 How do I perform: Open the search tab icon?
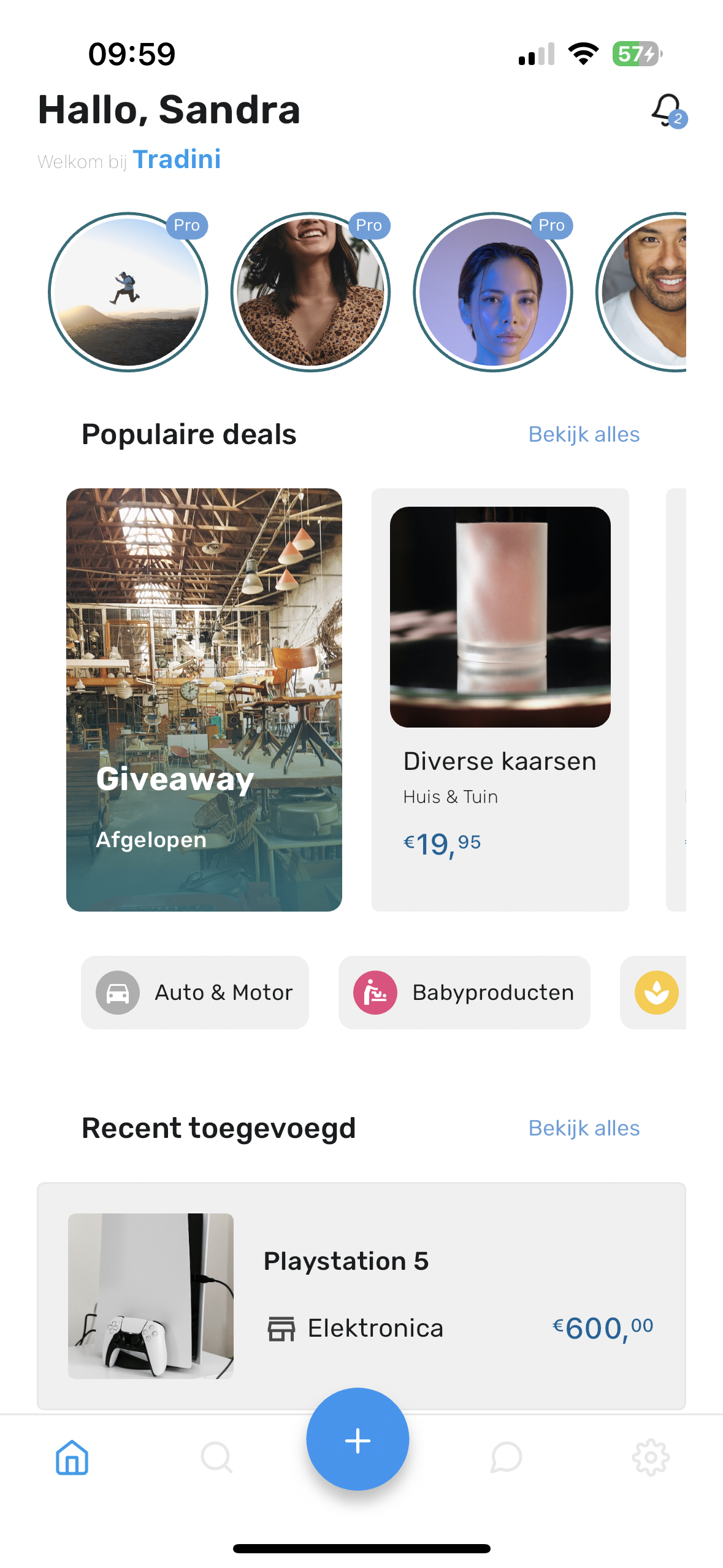click(x=216, y=1457)
